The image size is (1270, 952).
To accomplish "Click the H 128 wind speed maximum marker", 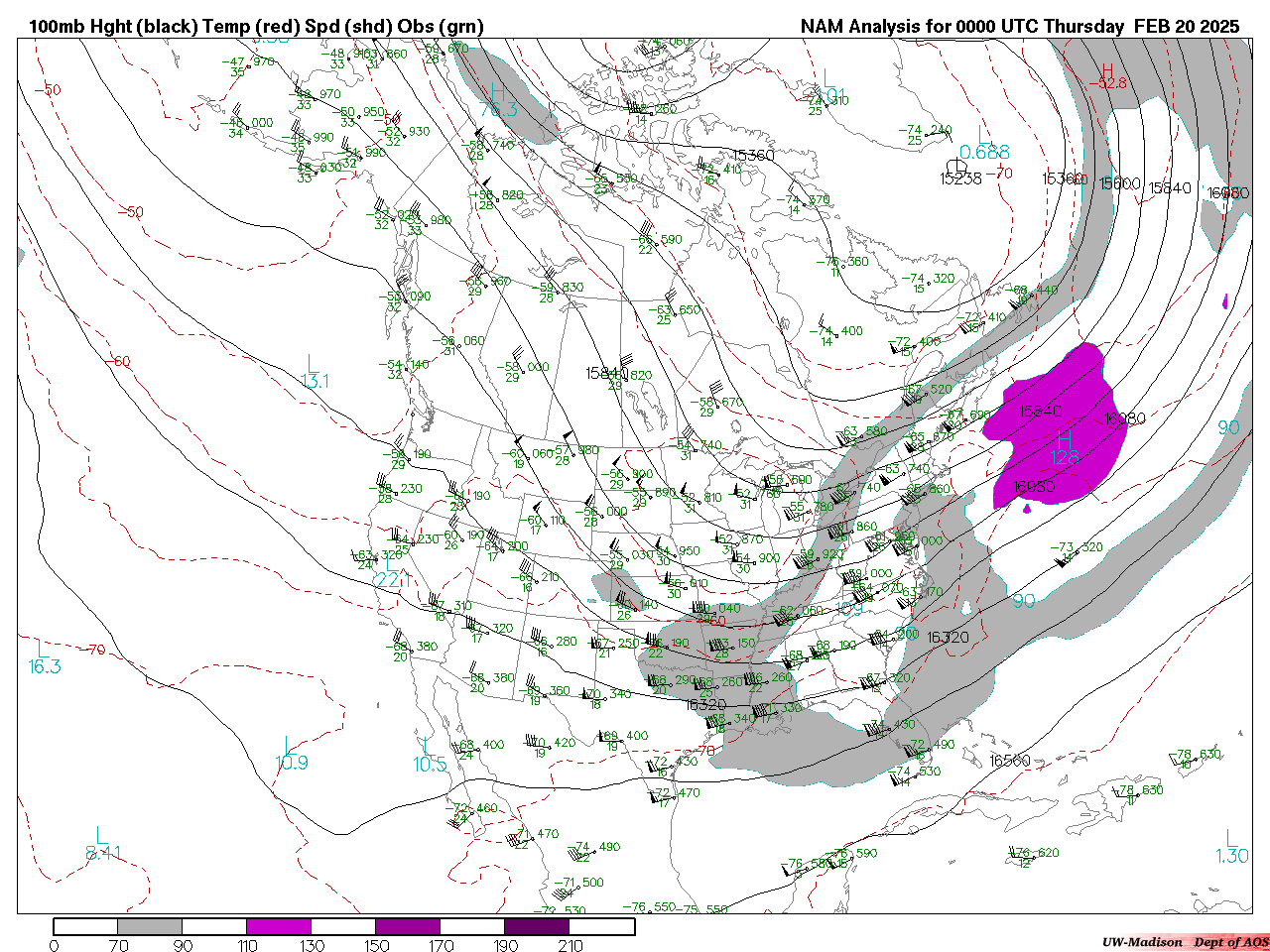I will 1064,447.
